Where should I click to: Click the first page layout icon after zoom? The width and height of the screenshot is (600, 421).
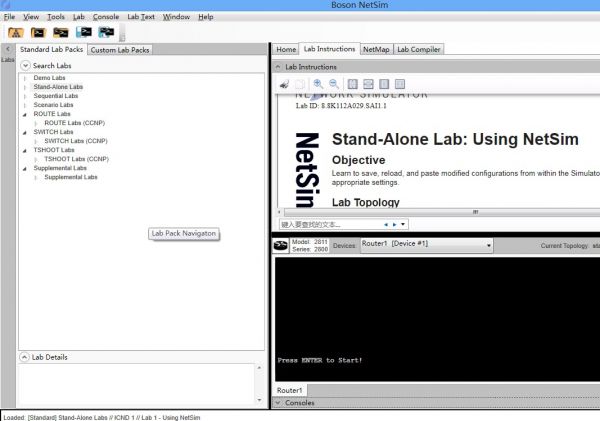[353, 84]
